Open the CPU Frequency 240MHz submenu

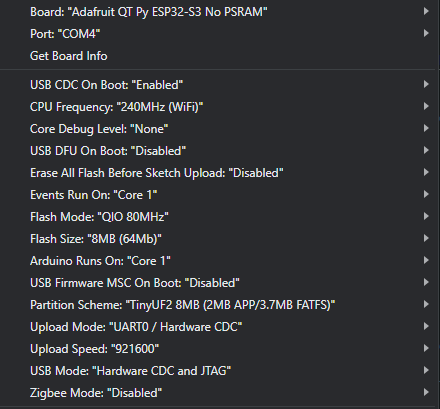[218, 107]
